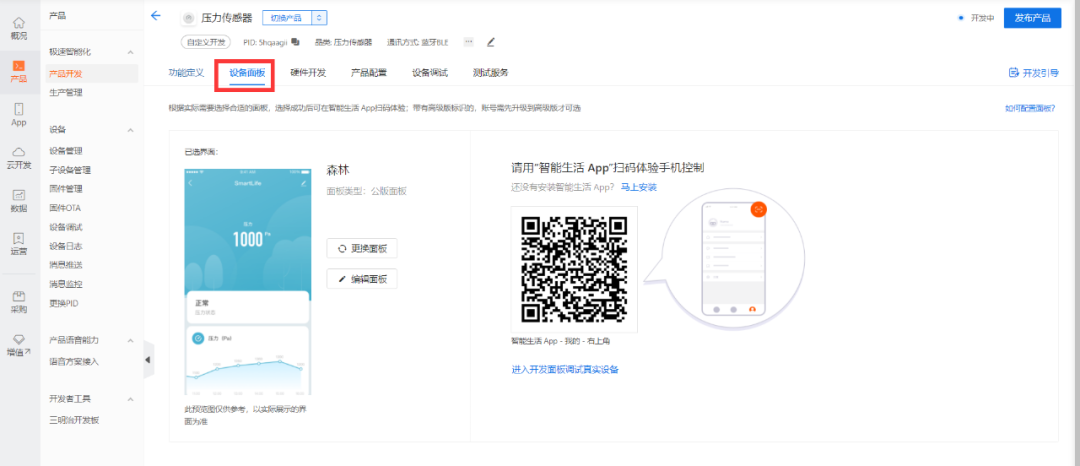Switch to the 测试服务 tab
The image size is (1080, 466).
(x=490, y=73)
